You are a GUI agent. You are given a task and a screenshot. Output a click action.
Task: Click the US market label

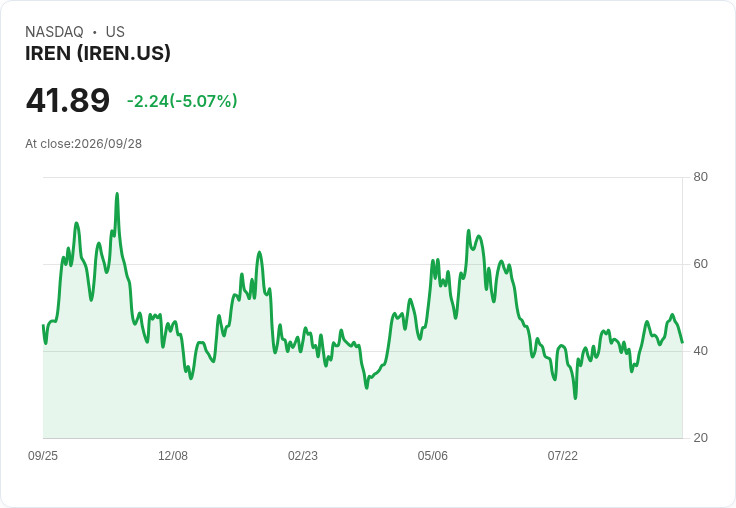115,32
